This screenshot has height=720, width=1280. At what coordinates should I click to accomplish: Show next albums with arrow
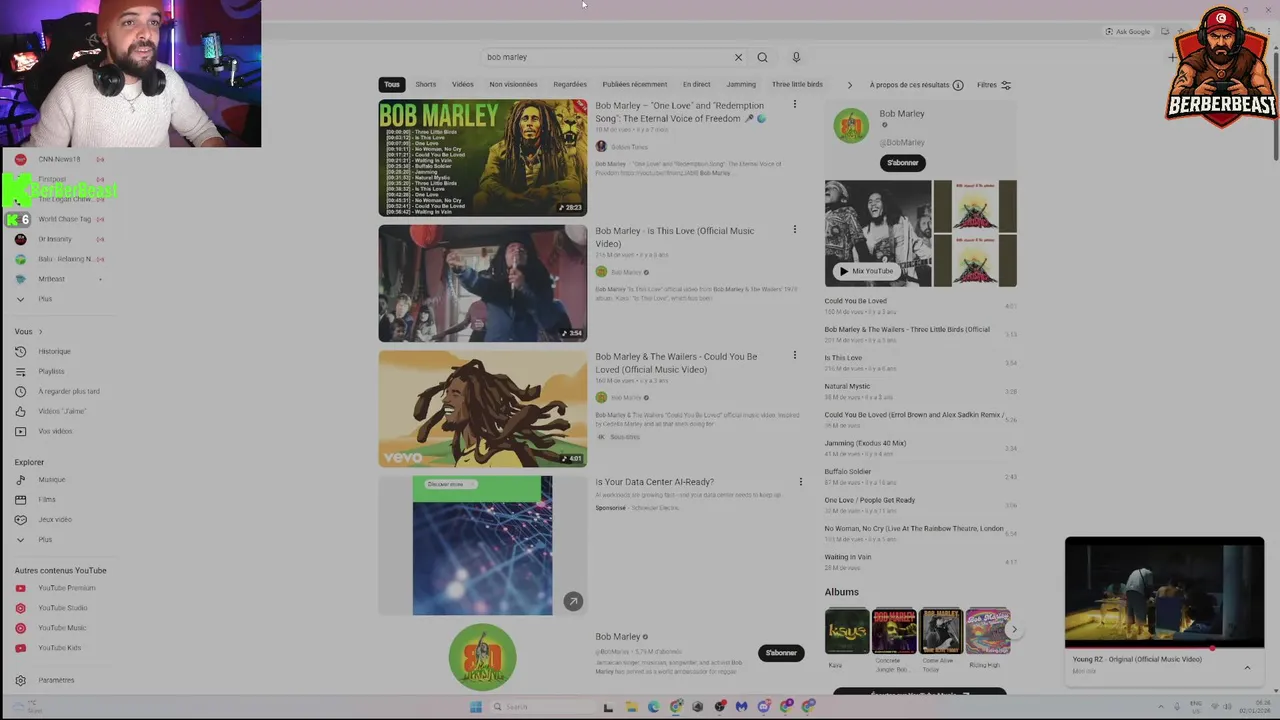1014,630
